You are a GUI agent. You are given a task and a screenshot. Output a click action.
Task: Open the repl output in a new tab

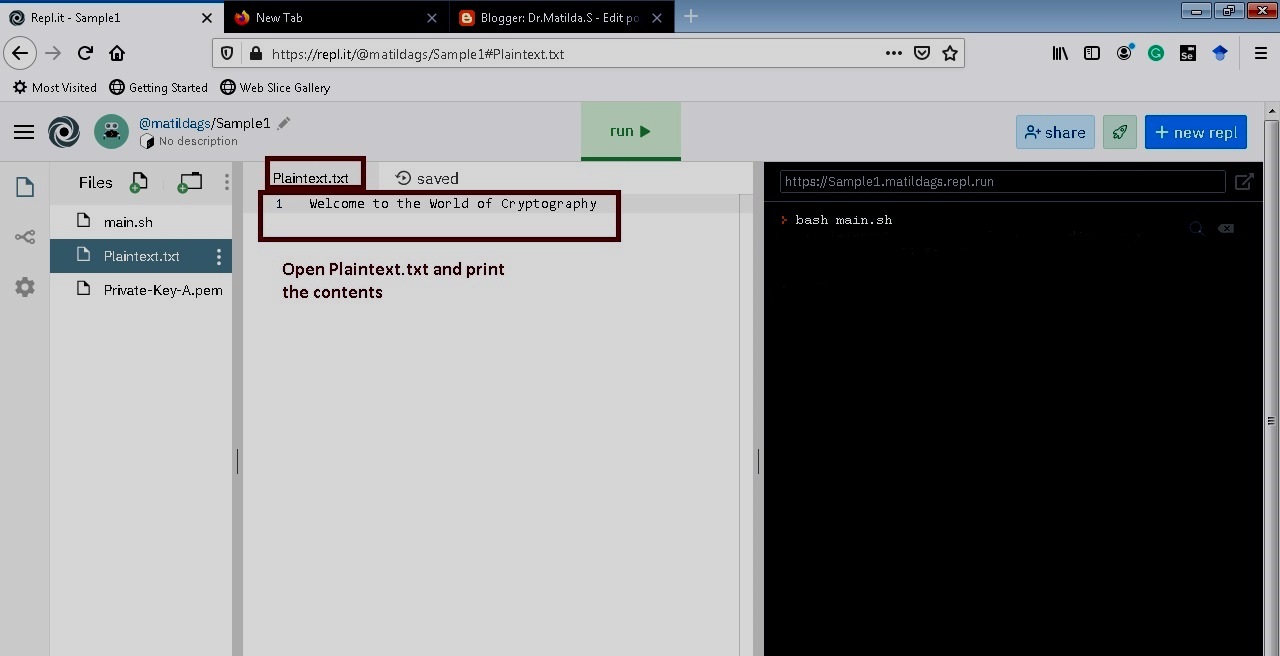click(x=1244, y=181)
